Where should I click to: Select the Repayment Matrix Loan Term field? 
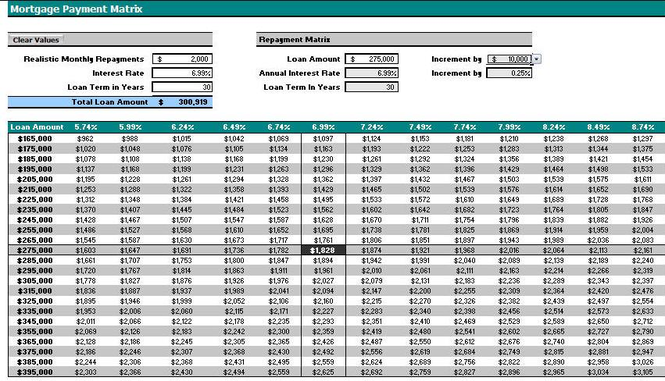pyautogui.click(x=372, y=87)
